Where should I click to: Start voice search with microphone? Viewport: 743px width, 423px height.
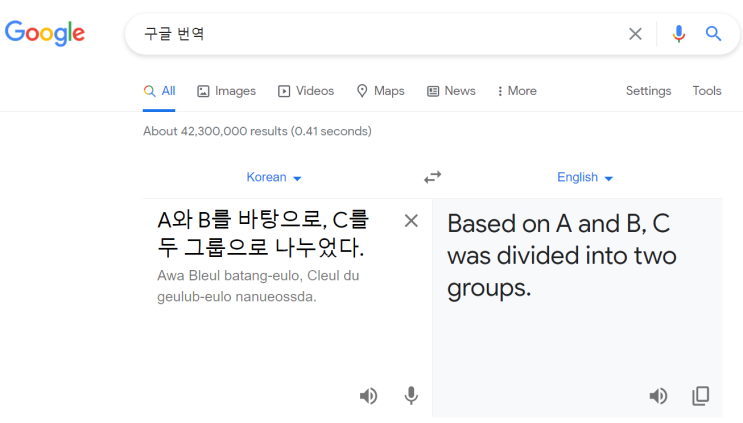tap(679, 34)
